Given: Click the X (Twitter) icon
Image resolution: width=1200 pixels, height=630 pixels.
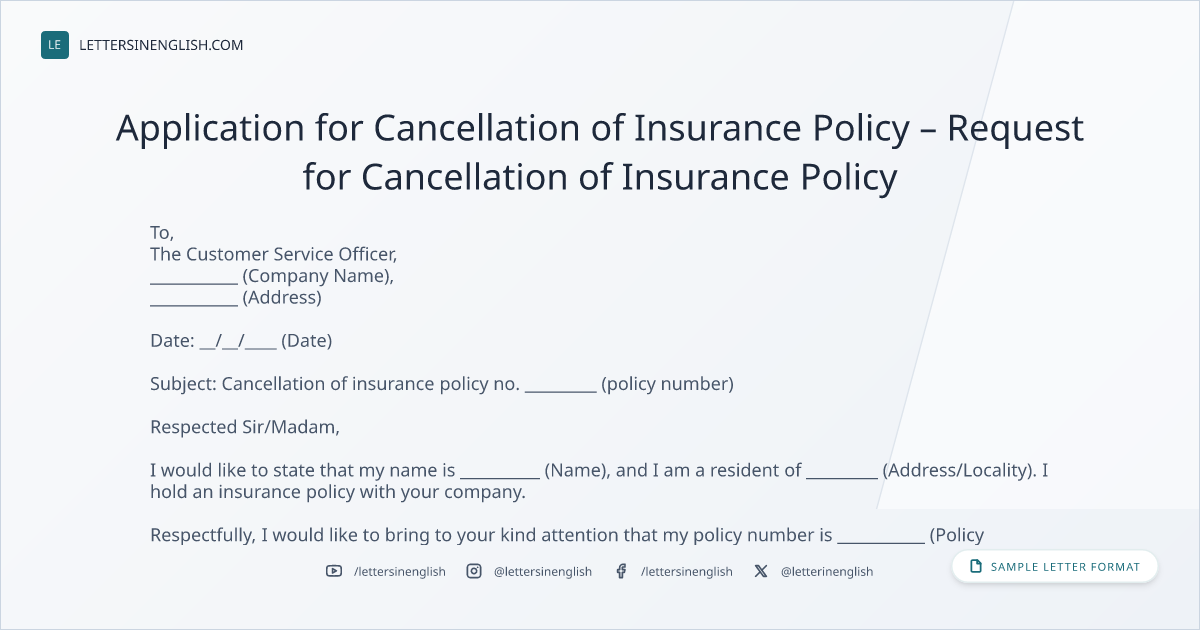Looking at the screenshot, I should (761, 571).
